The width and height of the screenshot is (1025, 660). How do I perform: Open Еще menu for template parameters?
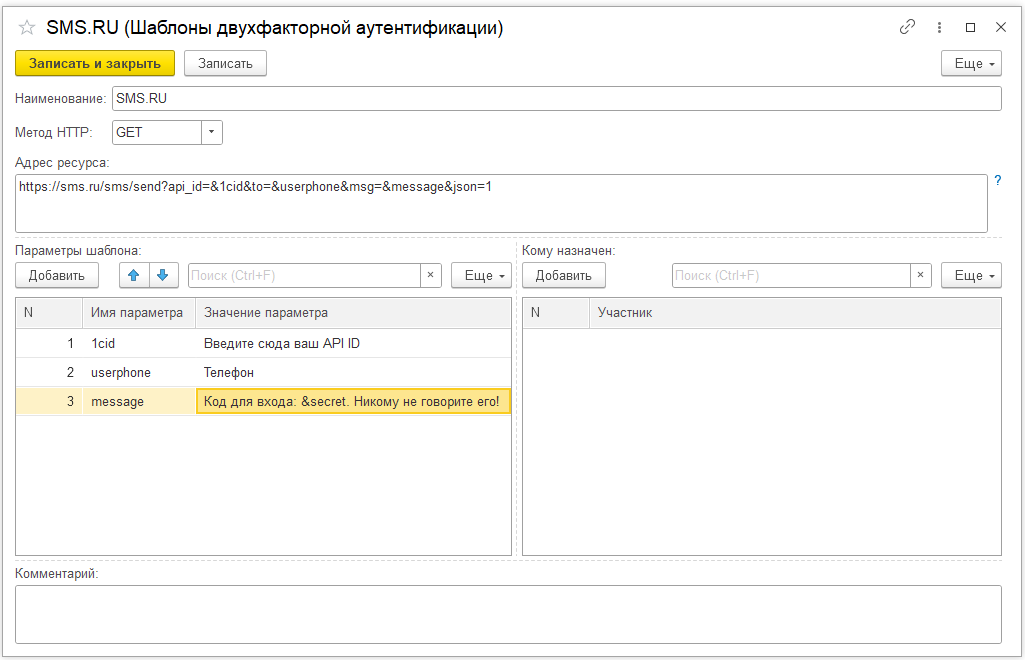coord(481,275)
